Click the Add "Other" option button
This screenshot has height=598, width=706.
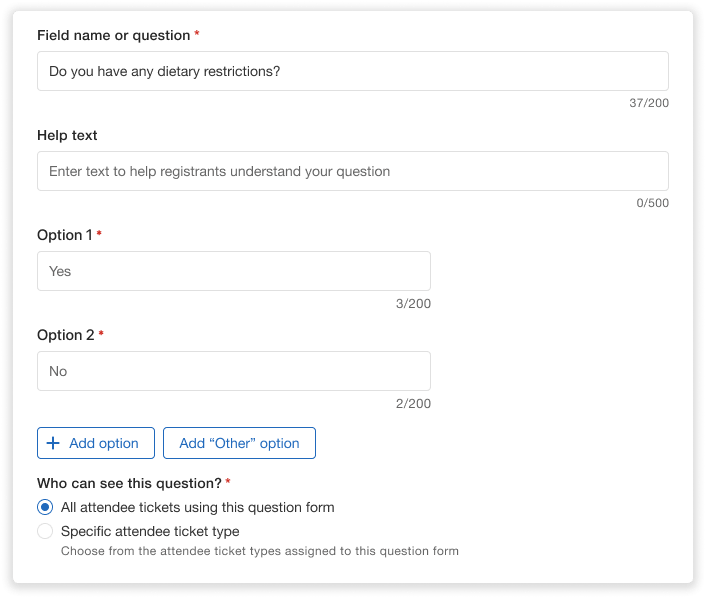(239, 443)
